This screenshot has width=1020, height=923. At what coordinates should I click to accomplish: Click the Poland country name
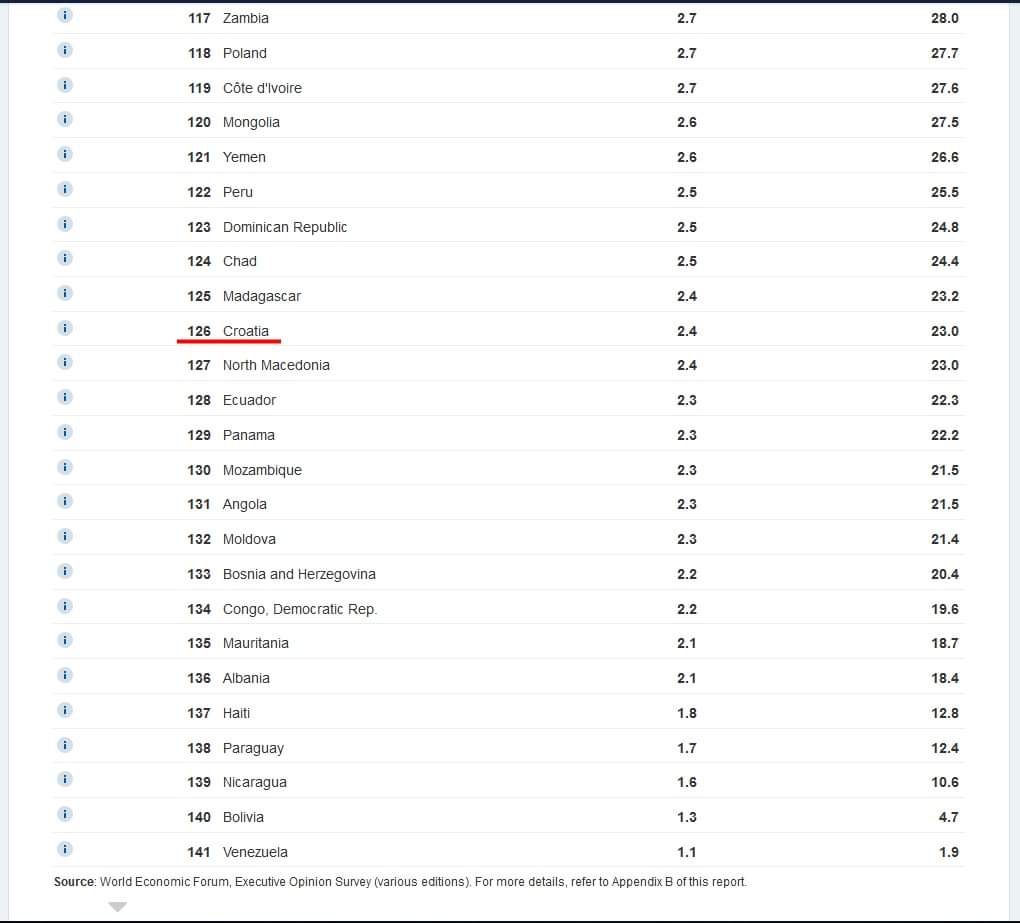point(245,53)
